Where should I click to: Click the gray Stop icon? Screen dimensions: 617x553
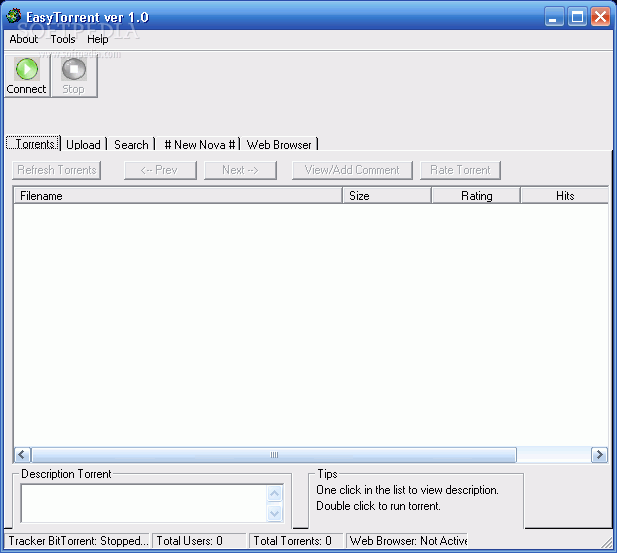pyautogui.click(x=74, y=69)
